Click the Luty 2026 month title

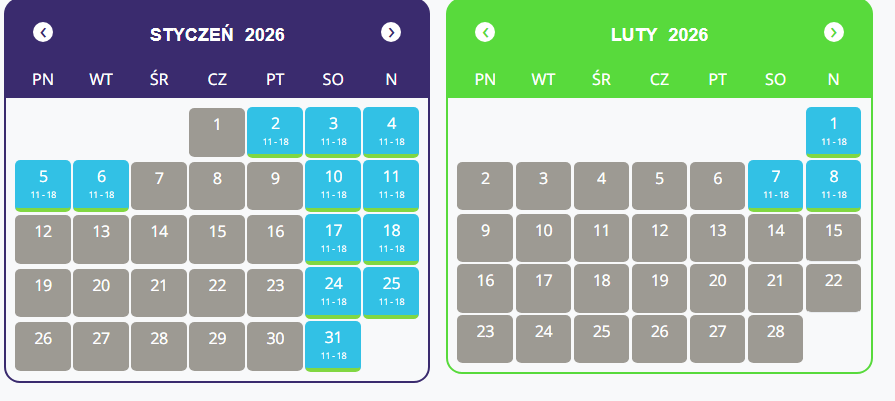[659, 35]
